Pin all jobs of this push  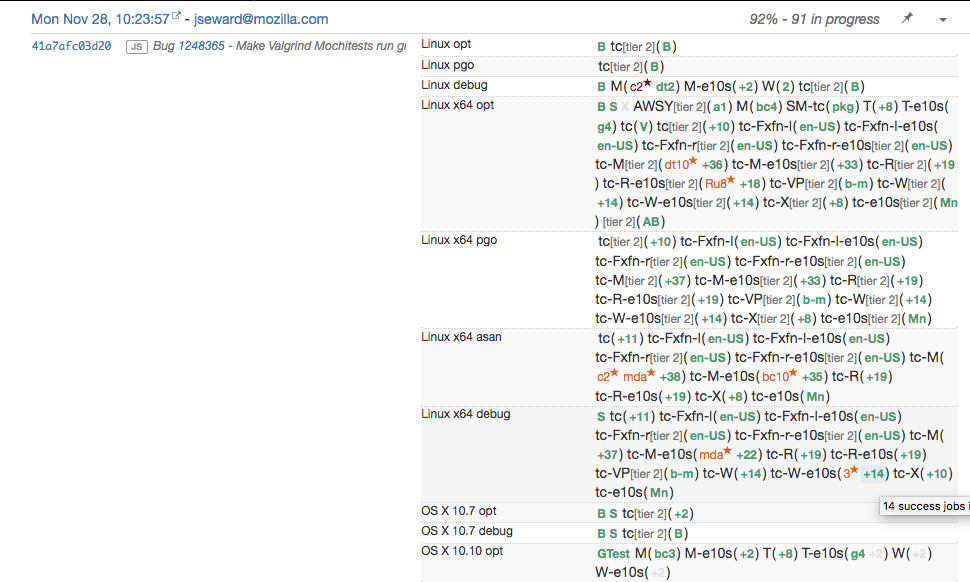907,19
